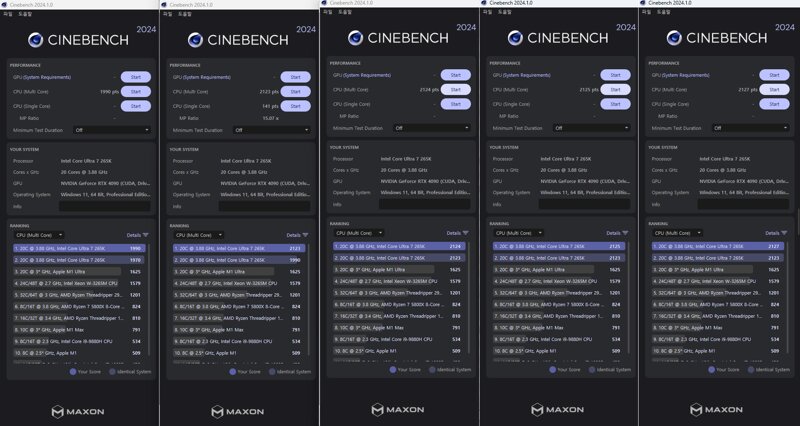This screenshot has height=426, width=800.
Task: Start GPU test in 2125 pts window
Action: point(615,75)
